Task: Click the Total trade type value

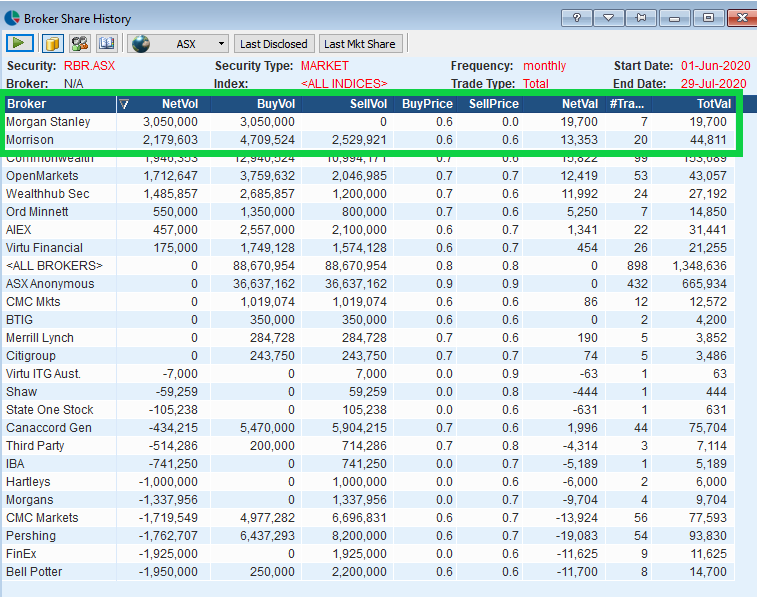Action: (x=536, y=83)
